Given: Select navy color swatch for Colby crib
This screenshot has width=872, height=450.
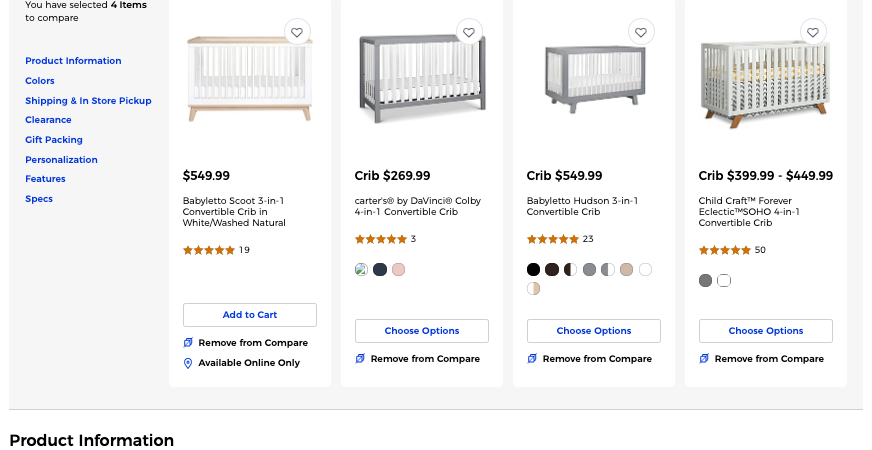Looking at the screenshot, I should 380,270.
